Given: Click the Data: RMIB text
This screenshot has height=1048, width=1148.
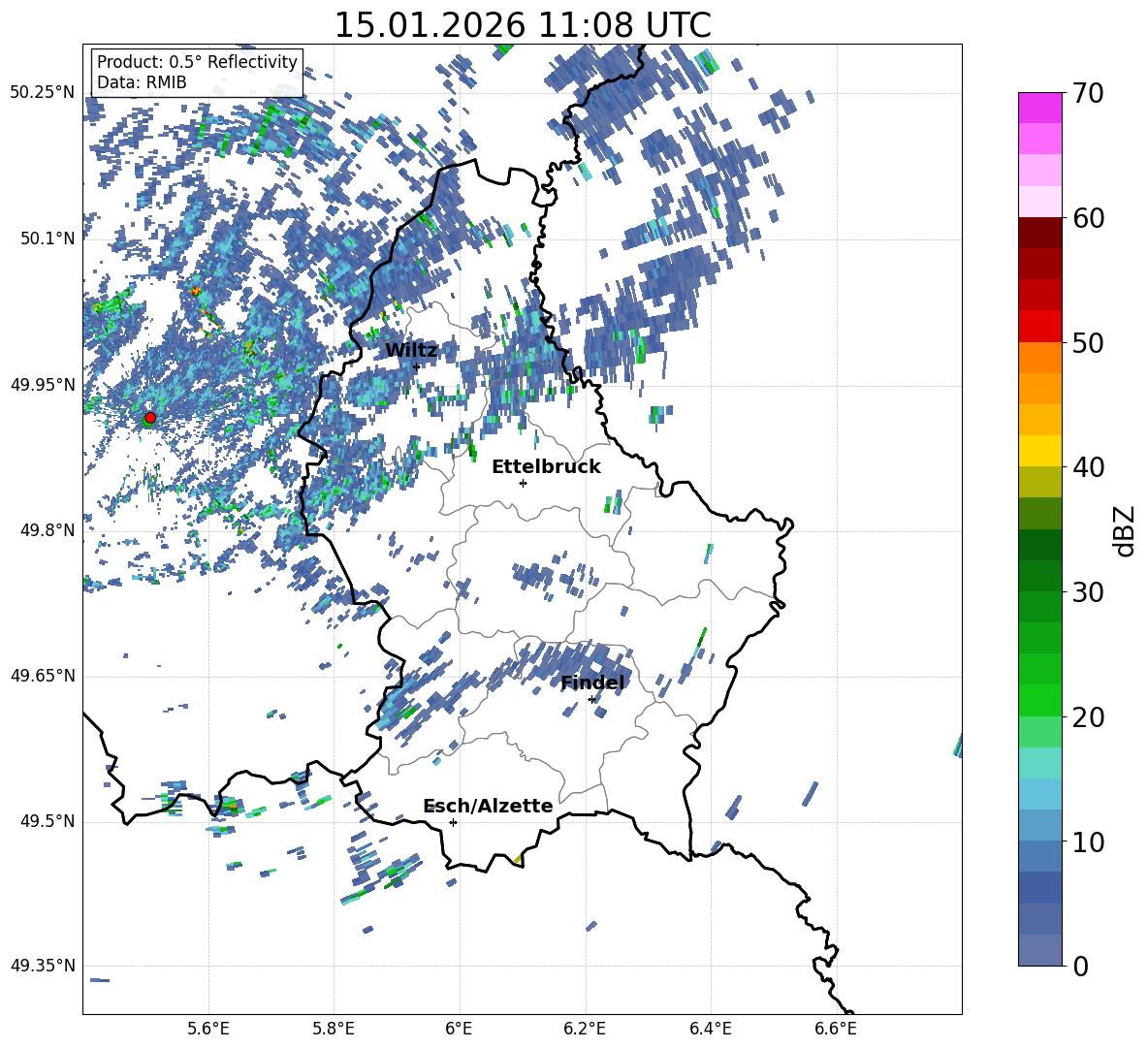Looking at the screenshot, I should click(x=142, y=82).
